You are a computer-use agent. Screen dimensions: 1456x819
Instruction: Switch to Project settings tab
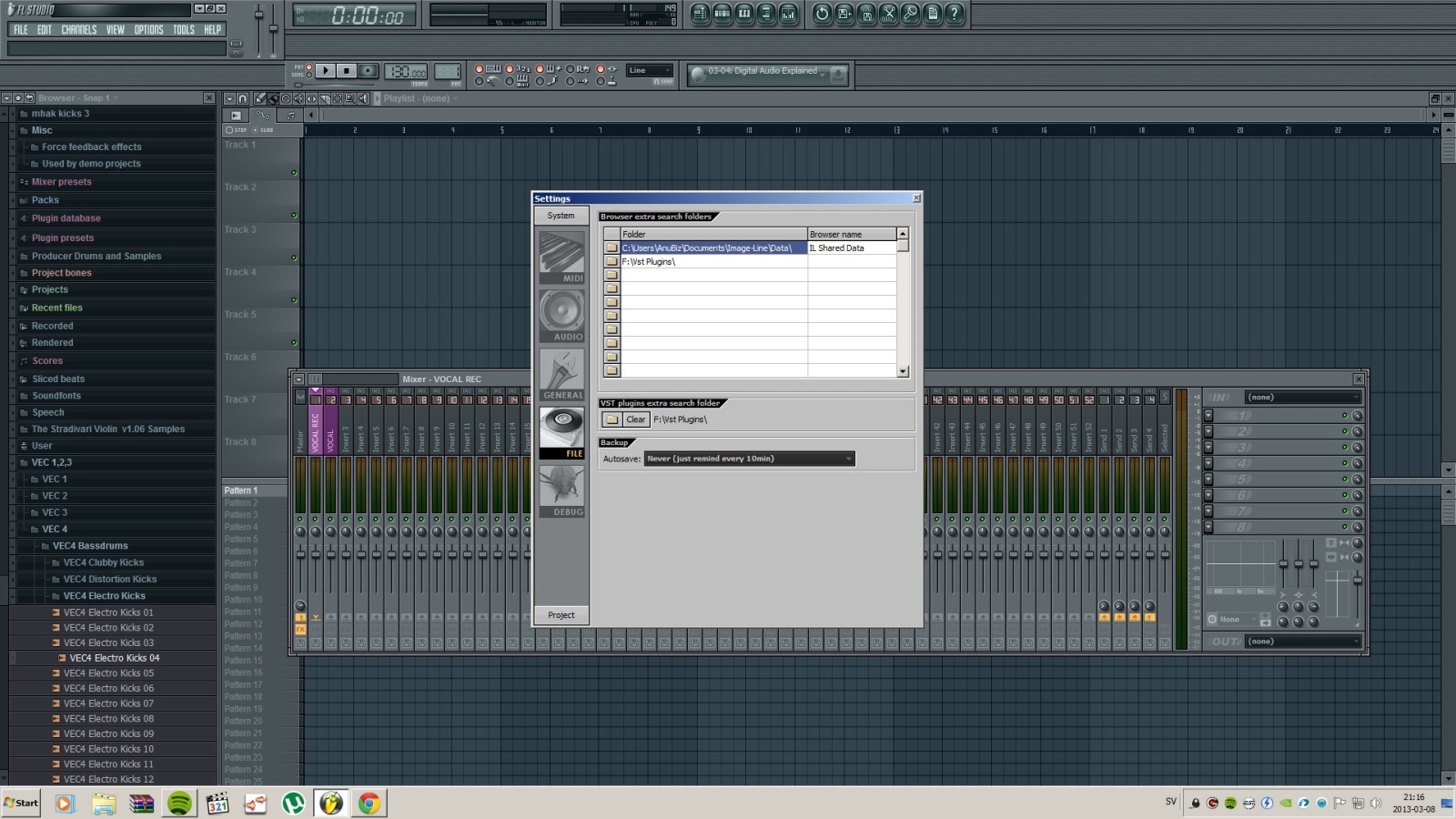[x=561, y=615]
